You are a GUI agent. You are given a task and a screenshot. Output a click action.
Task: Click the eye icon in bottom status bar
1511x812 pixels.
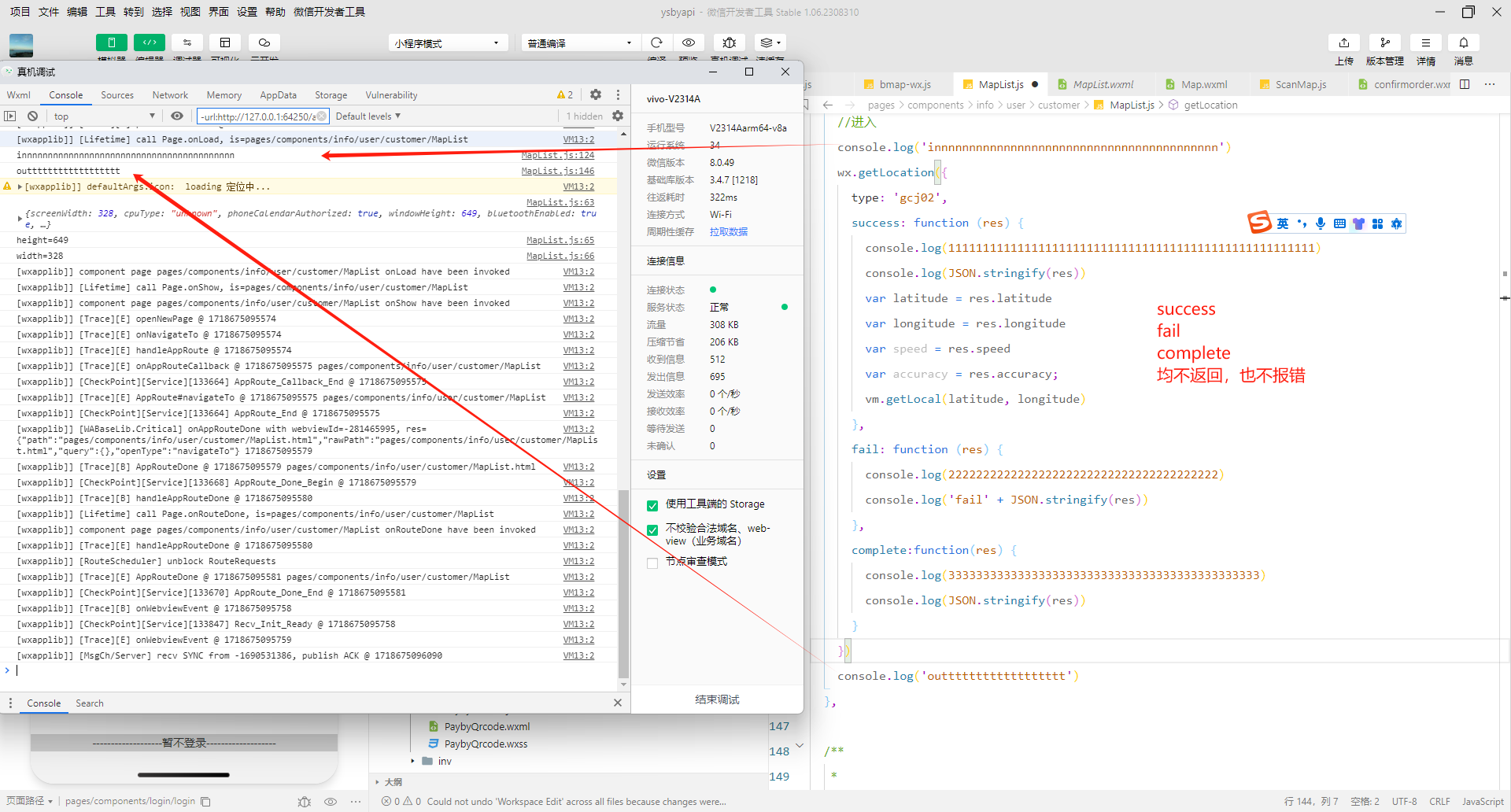point(331,801)
